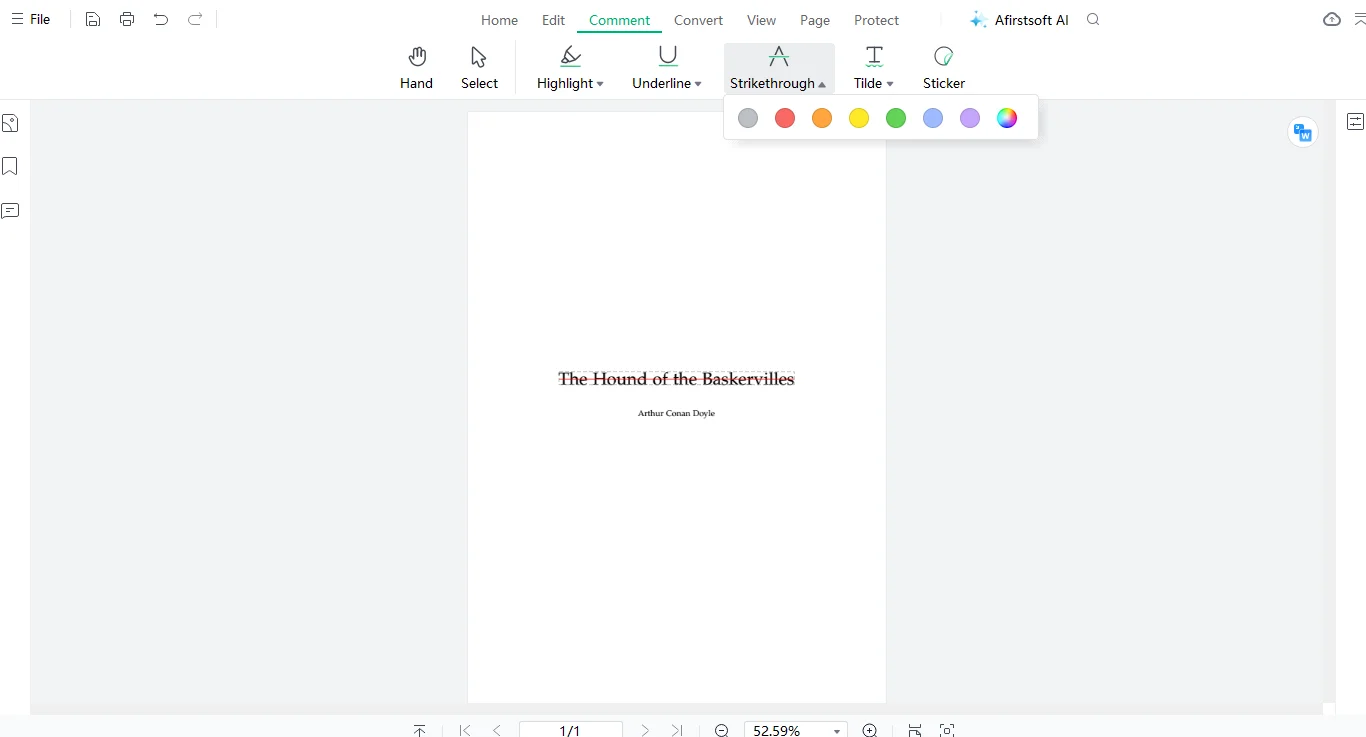
Task: Open the View tab
Action: [761, 20]
